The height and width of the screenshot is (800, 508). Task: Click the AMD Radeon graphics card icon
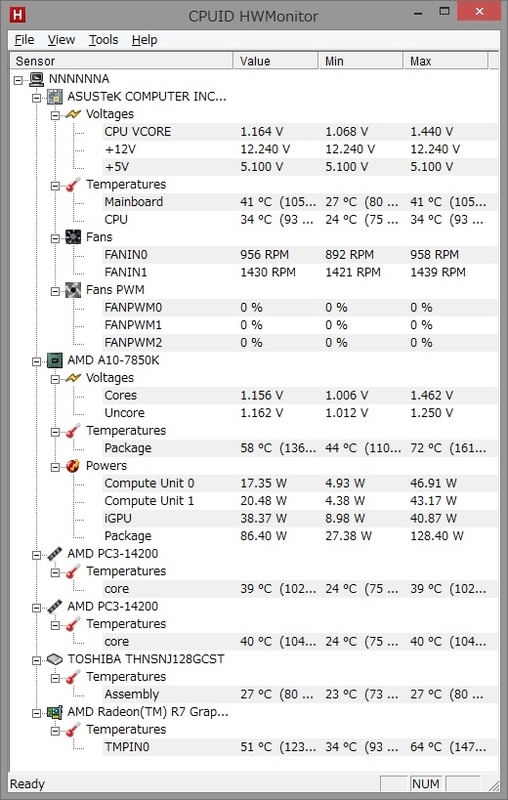[x=55, y=712]
